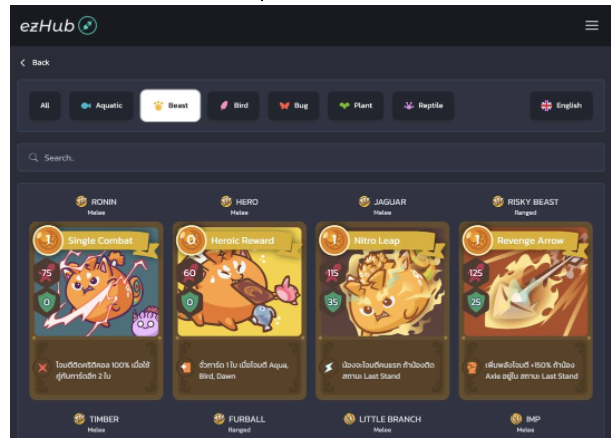Image resolution: width=611 pixels, height=440 pixels.
Task: Click the RISKY BEAST coin icon
Action: coord(498,201)
